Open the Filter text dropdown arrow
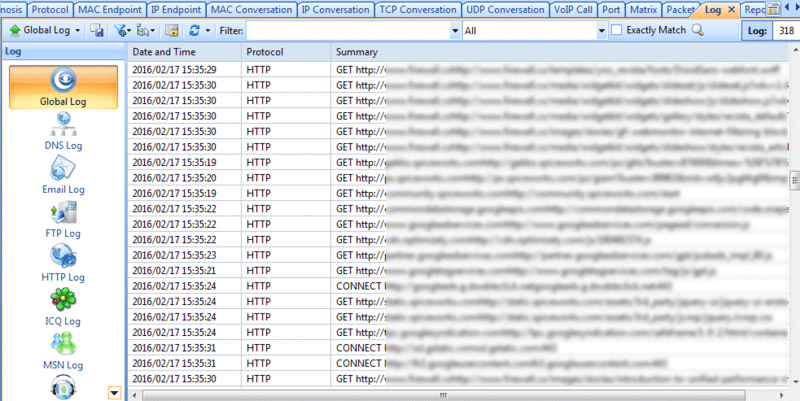 (x=455, y=31)
